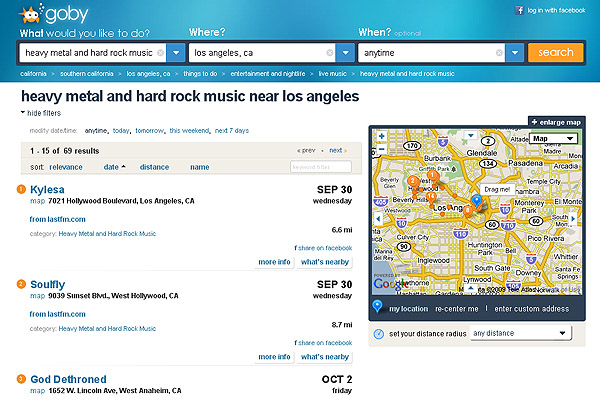Click the keyword filter input box
The width and height of the screenshot is (600, 408).
pyautogui.click(x=321, y=167)
